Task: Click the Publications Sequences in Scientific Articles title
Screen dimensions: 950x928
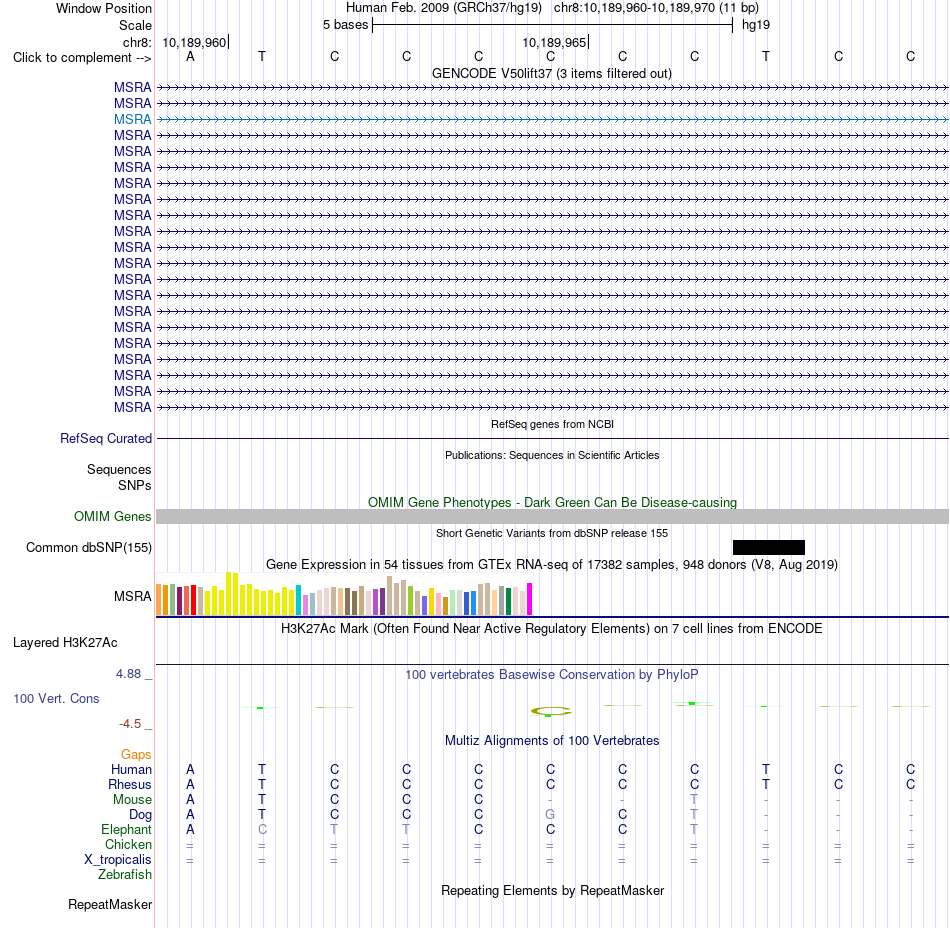Action: [552, 455]
